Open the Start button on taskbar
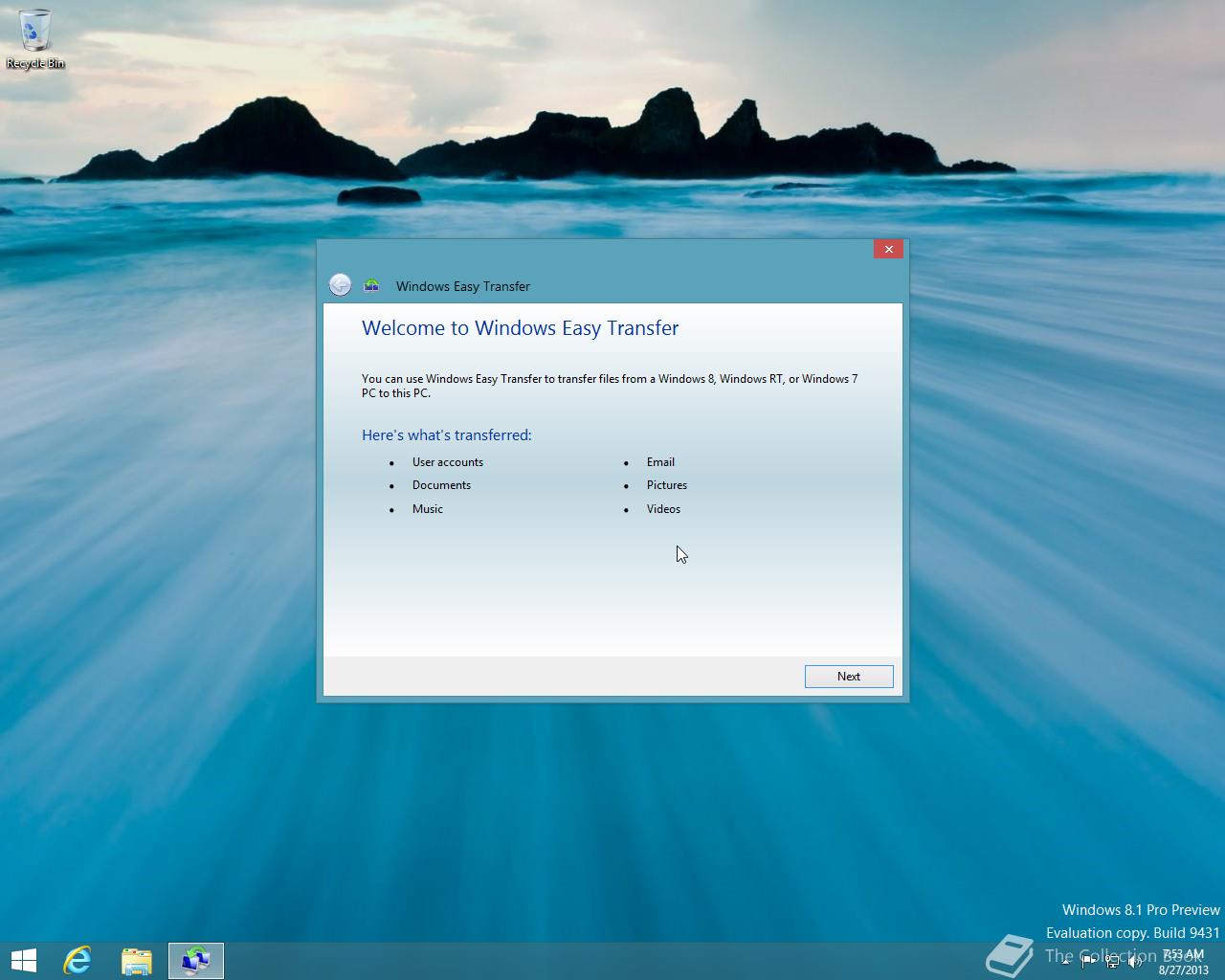This screenshot has height=980, width=1225. click(24, 961)
